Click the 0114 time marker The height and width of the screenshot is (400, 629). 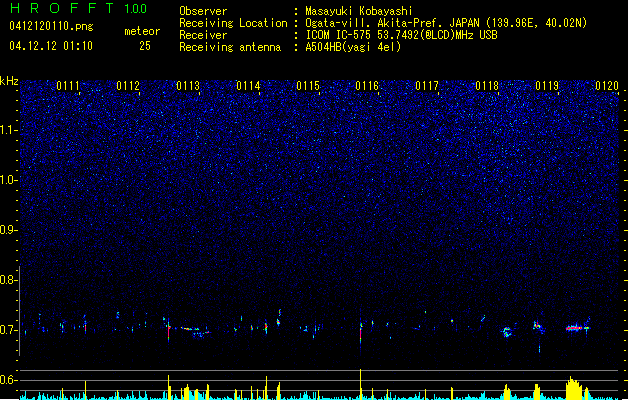(248, 86)
